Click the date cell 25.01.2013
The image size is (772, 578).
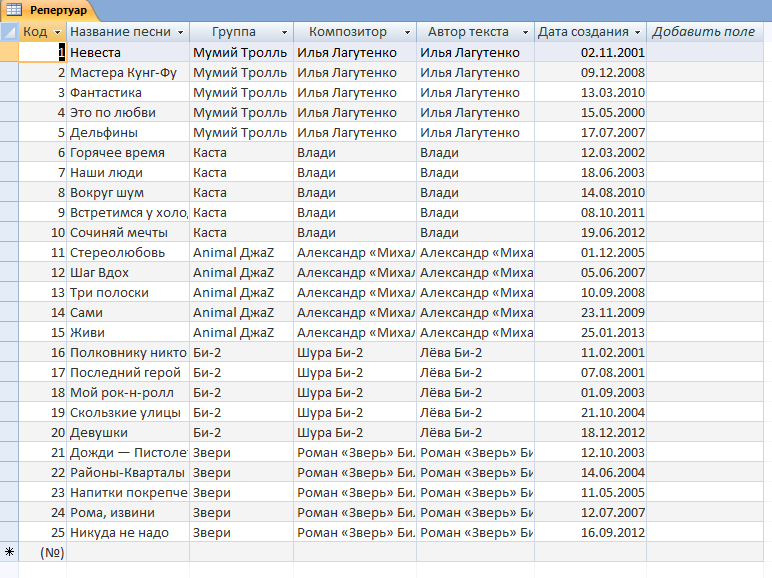(x=590, y=332)
